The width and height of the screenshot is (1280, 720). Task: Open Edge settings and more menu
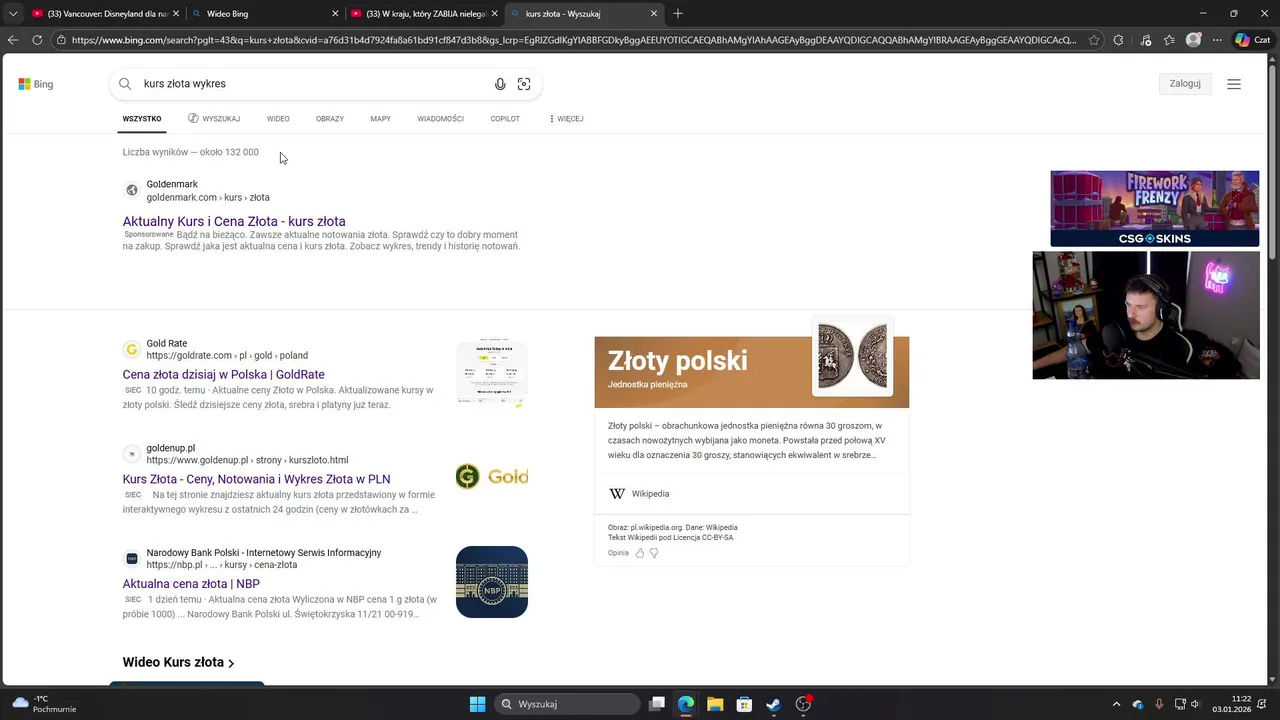(1217, 40)
